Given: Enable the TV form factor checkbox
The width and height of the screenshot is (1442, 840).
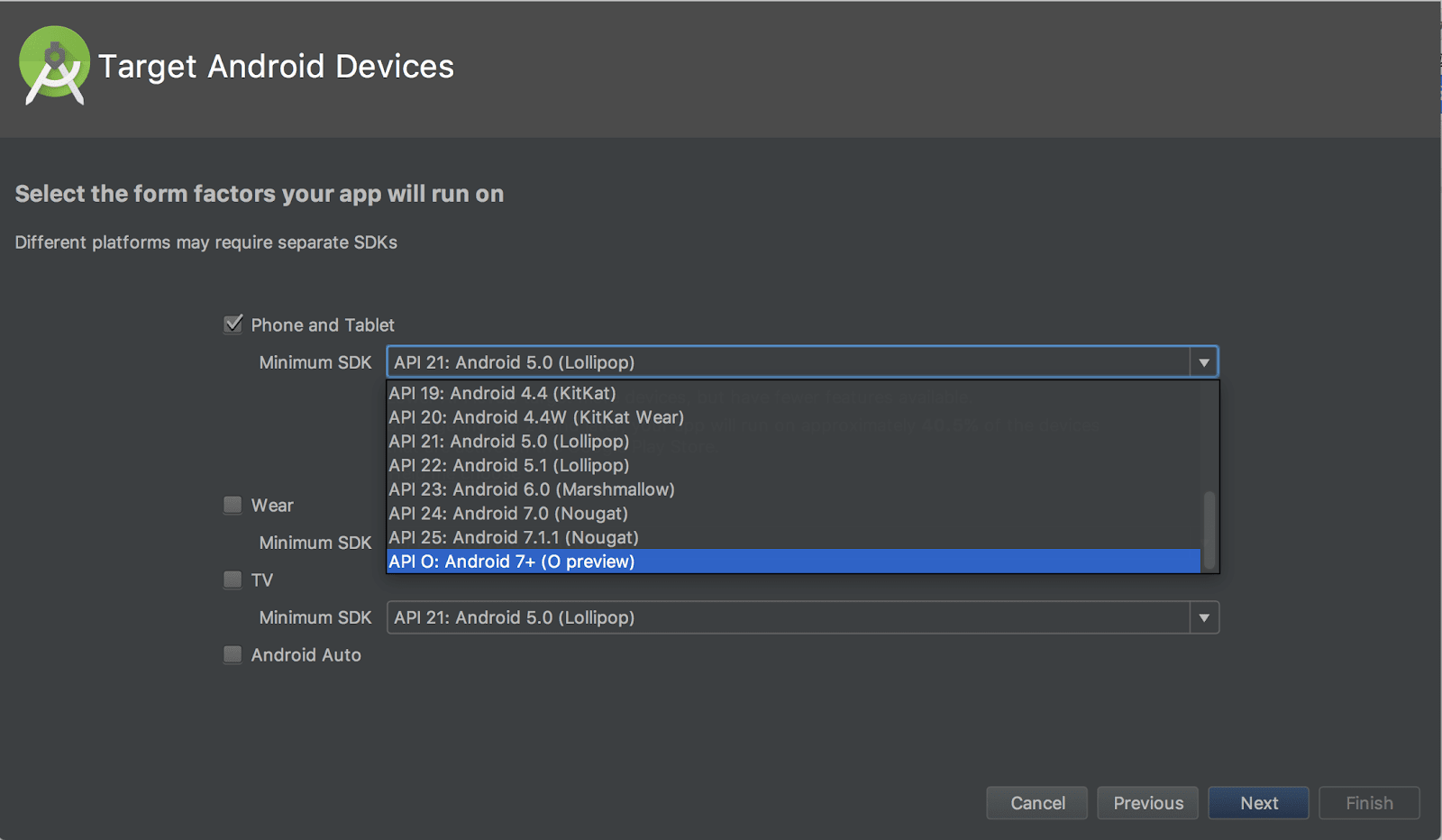Looking at the screenshot, I should pos(233,580).
